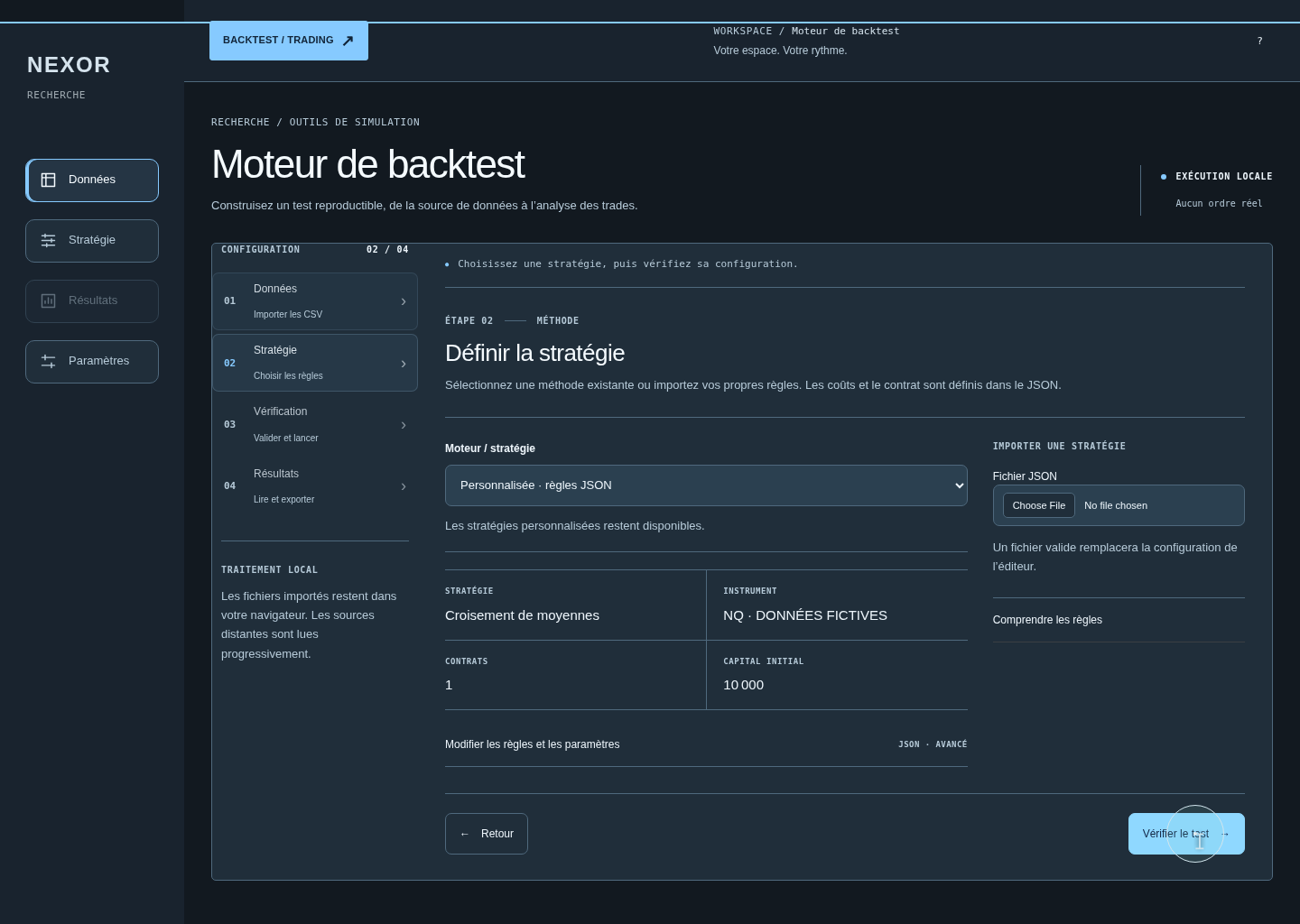Image resolution: width=1300 pixels, height=924 pixels.
Task: Expand Comprendre les règles section
Action: (x=1119, y=620)
